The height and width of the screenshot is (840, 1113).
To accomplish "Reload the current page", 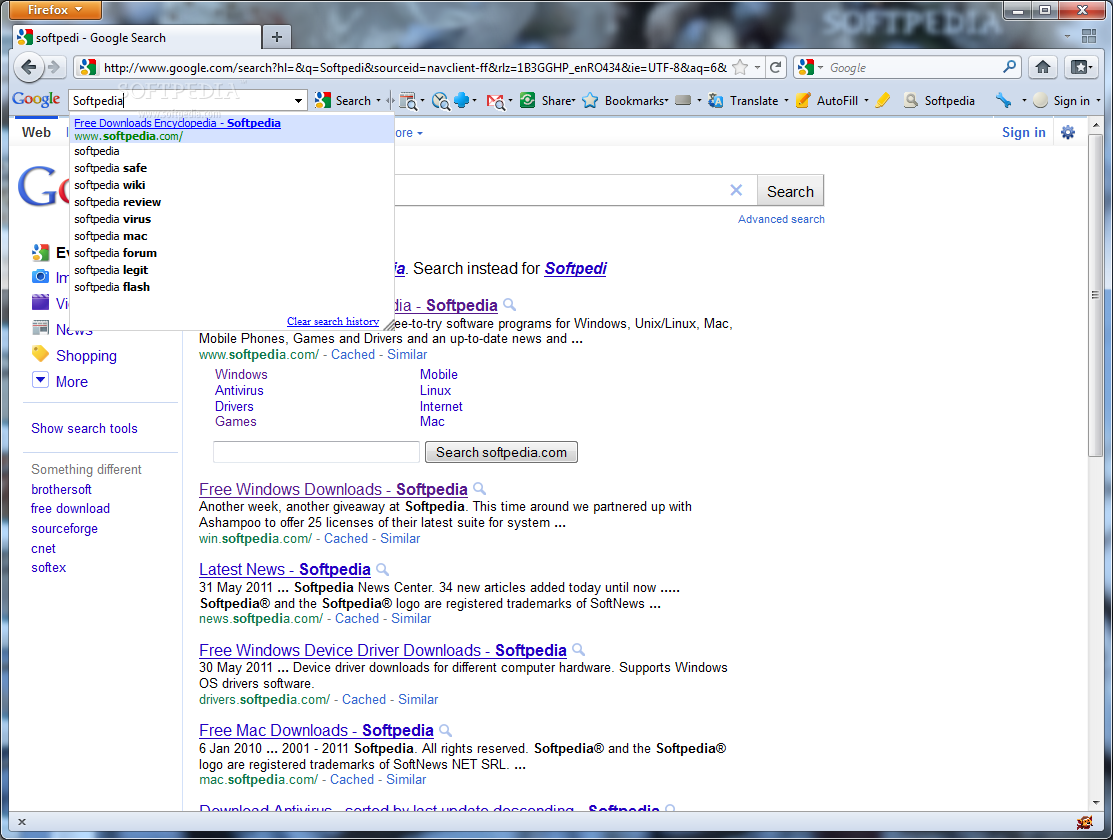I will [775, 67].
